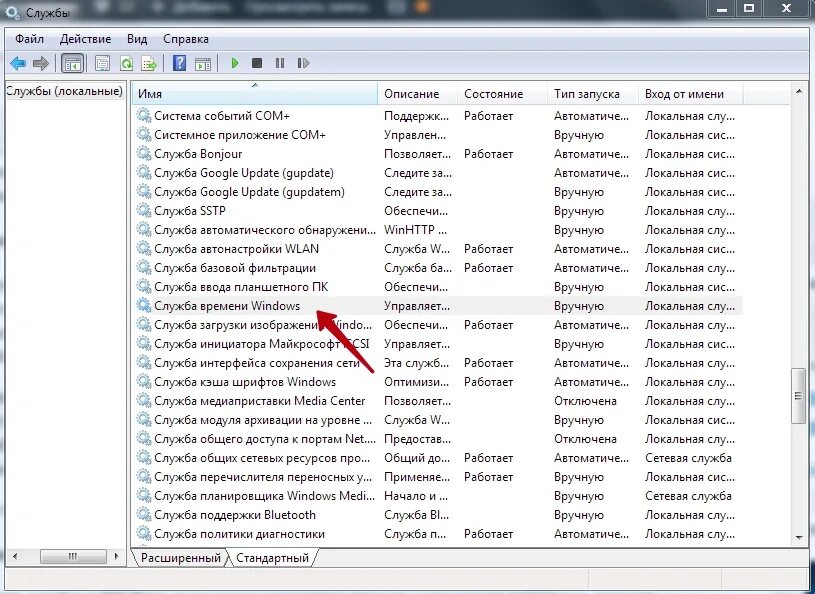Select Службы (локальные) in the tree
The image size is (815, 594).
(64, 91)
